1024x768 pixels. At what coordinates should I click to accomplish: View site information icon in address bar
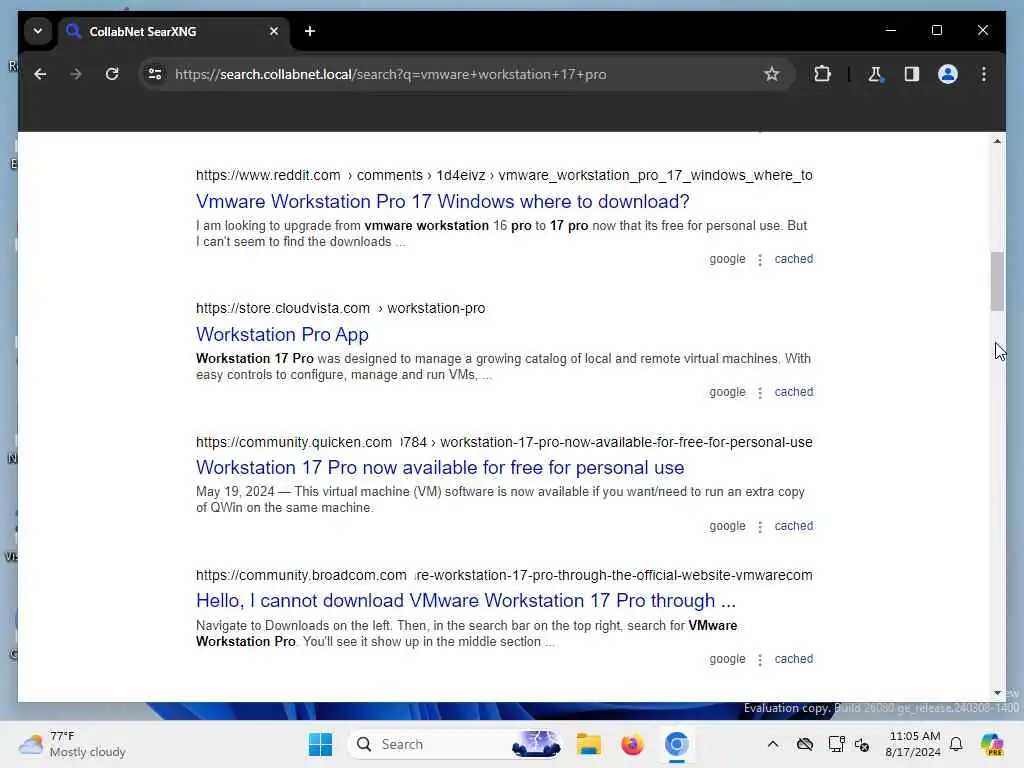[x=155, y=74]
